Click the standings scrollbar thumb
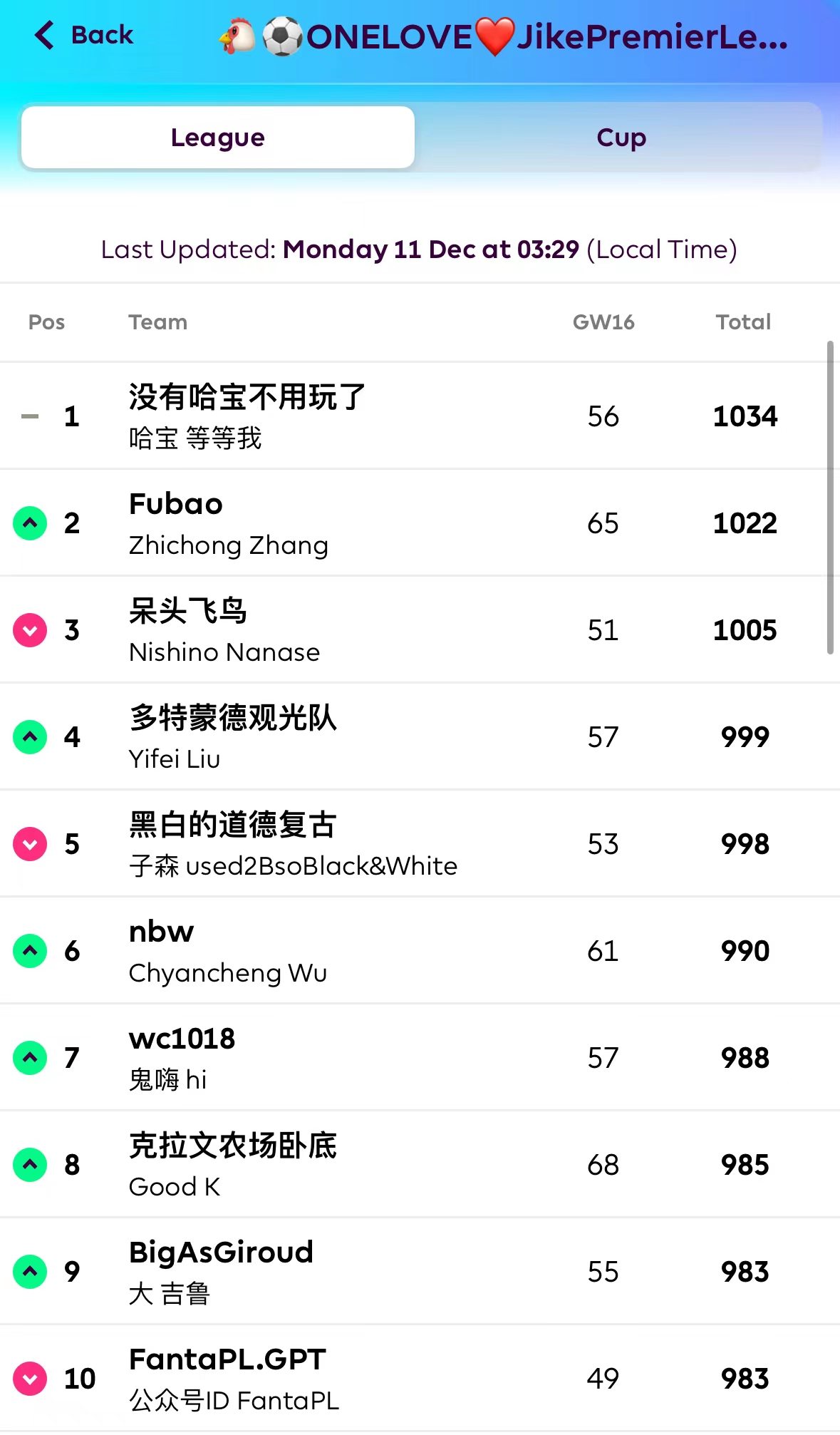 point(830,497)
